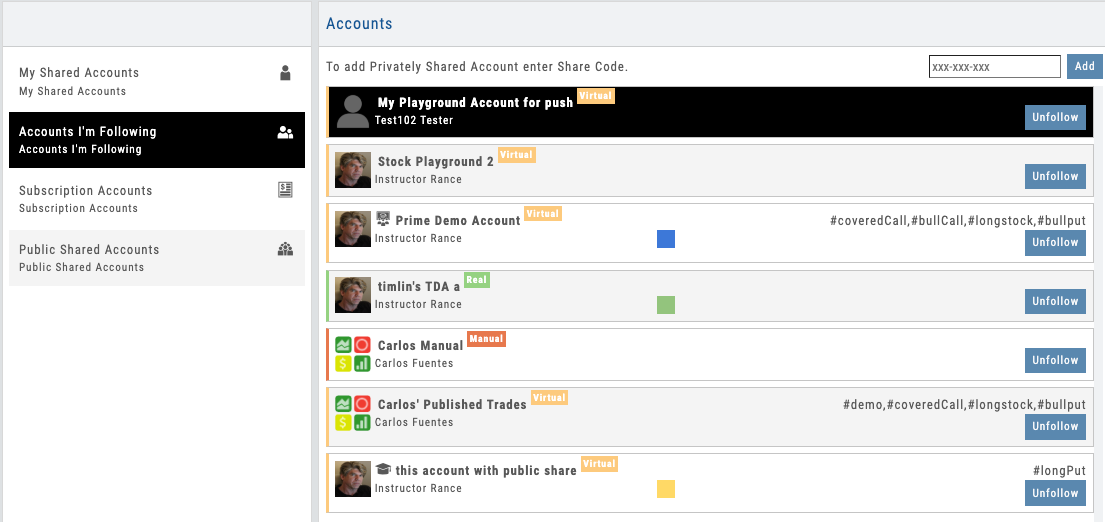
Task: Unfollow My Playground Account for push
Action: [1055, 117]
